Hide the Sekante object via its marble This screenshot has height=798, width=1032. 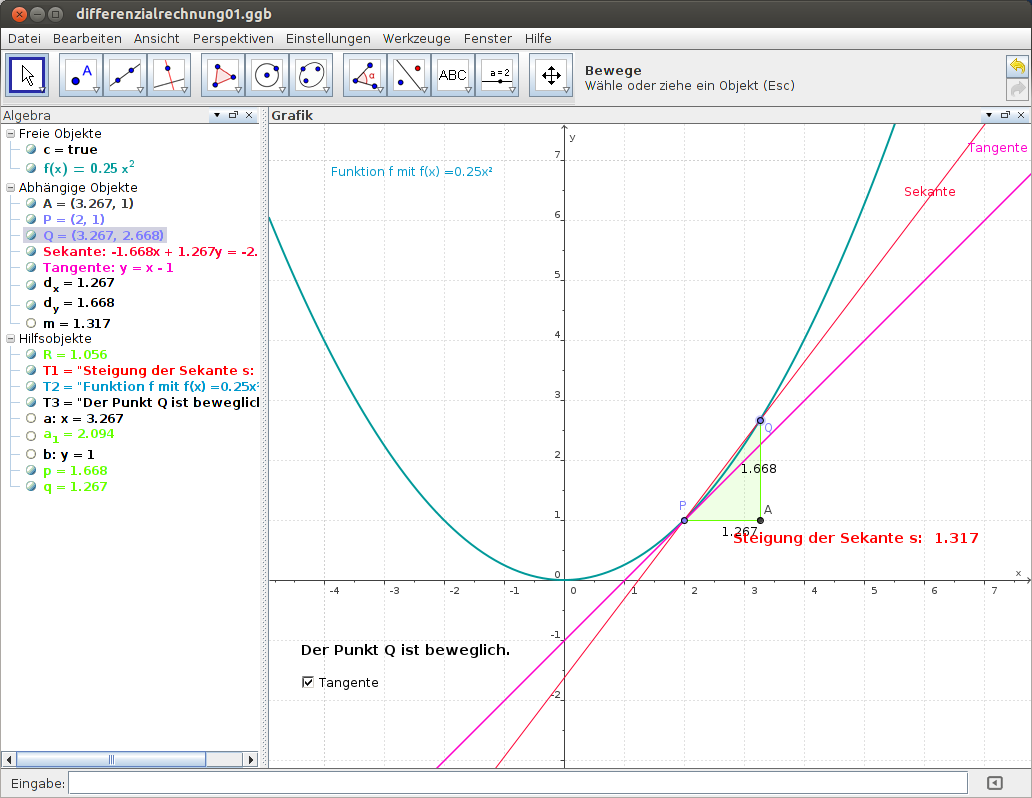(x=30, y=251)
